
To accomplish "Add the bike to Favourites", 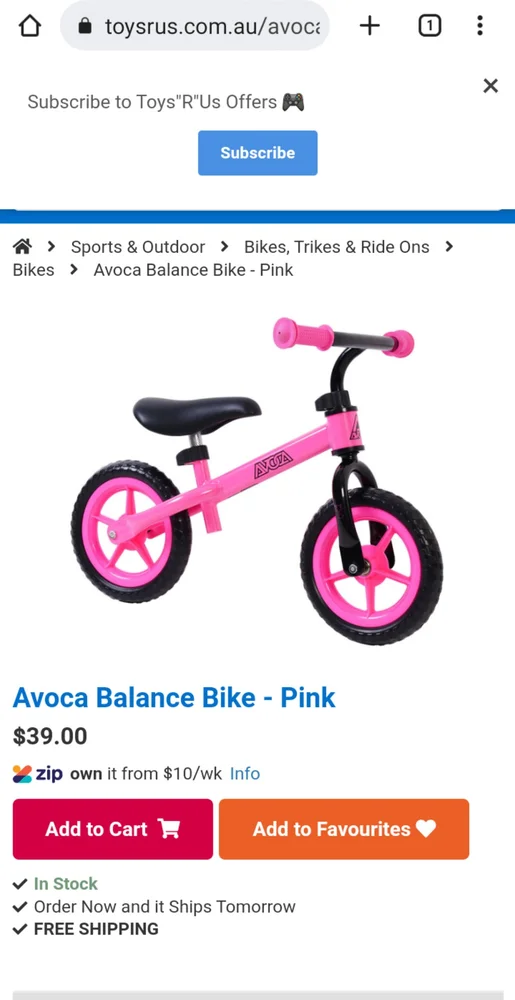I will 344,829.
